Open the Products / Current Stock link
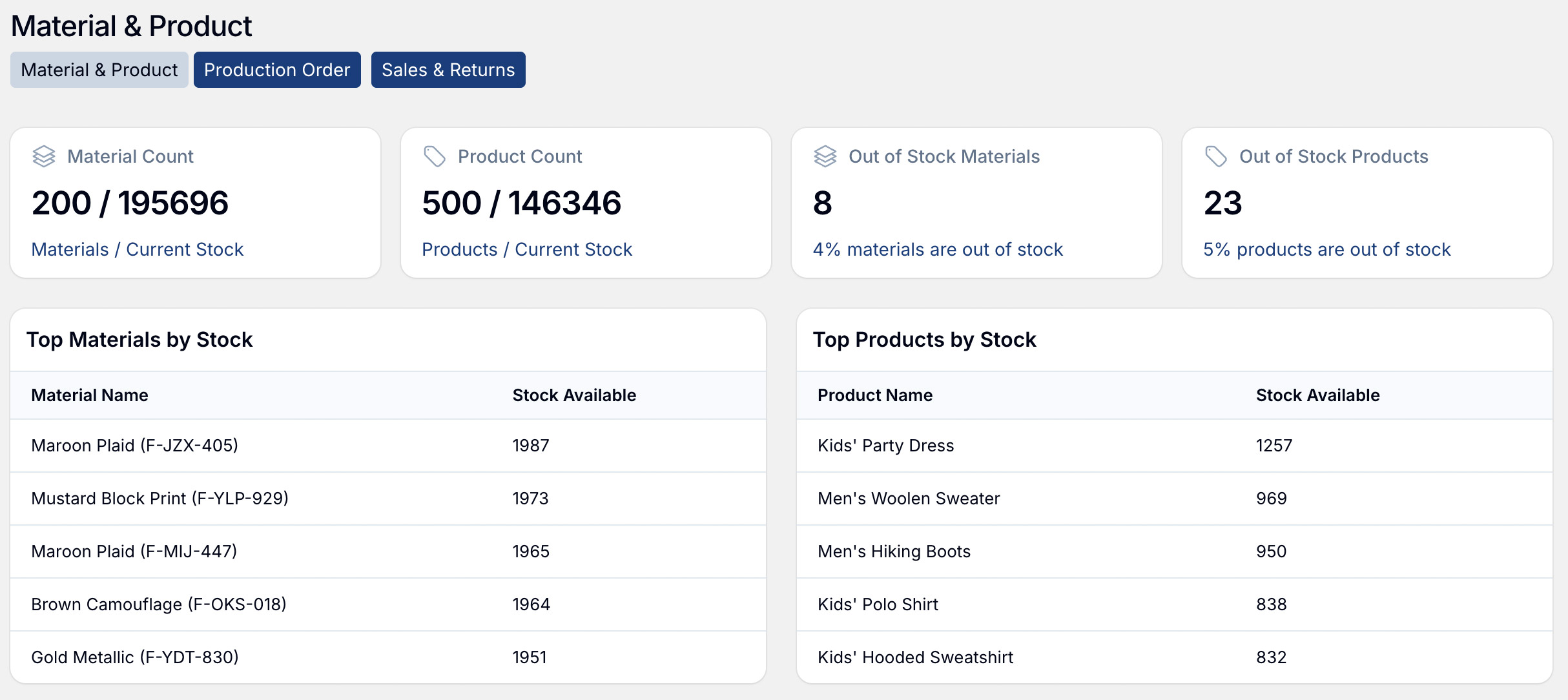The width and height of the screenshot is (1568, 700). tap(527, 249)
